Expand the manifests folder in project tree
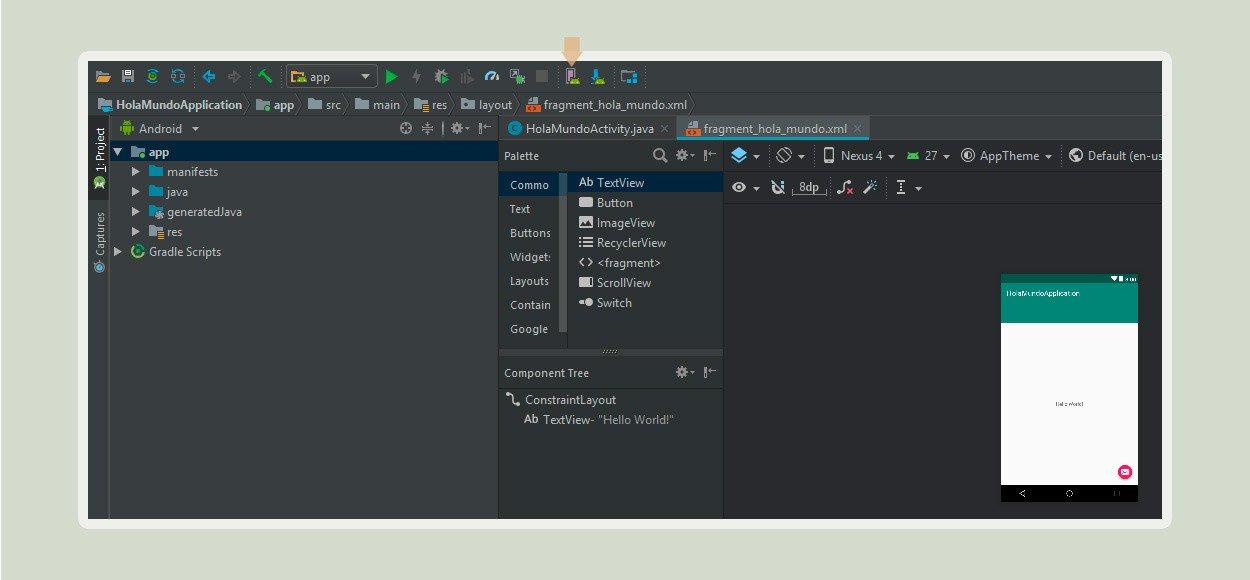 click(136, 172)
